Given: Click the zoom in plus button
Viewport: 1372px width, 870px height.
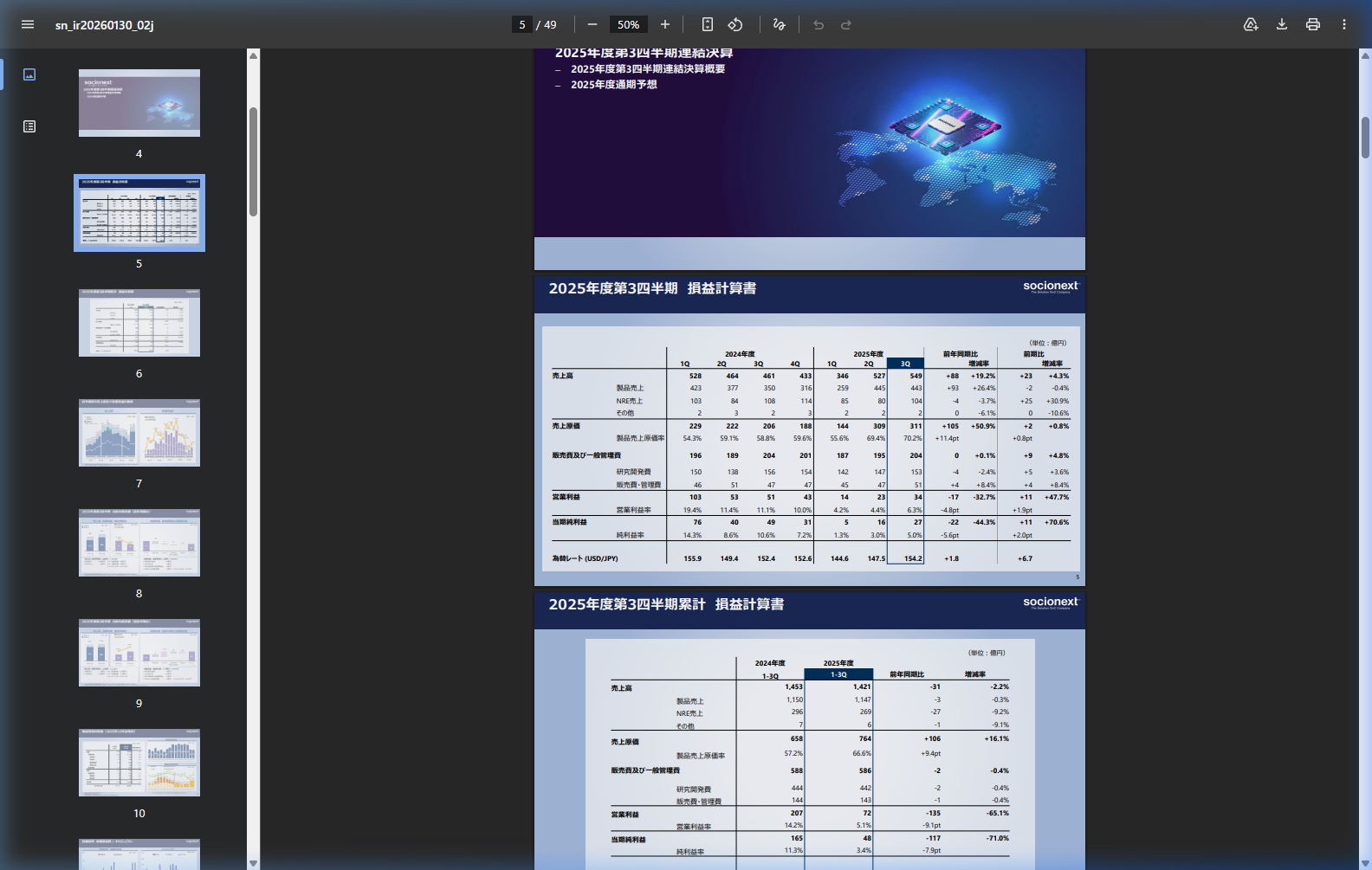Looking at the screenshot, I should click(665, 24).
